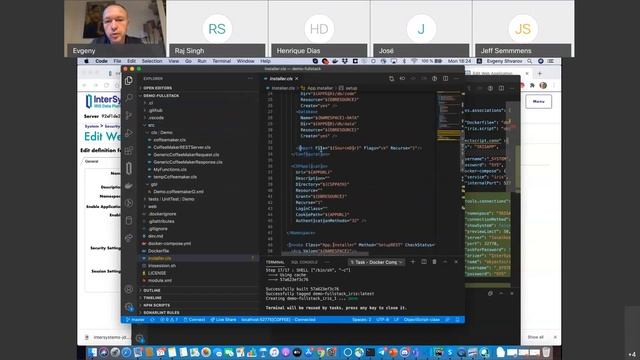Open new tab in browser window
The width and height of the screenshot is (640, 360).
coord(540,73)
